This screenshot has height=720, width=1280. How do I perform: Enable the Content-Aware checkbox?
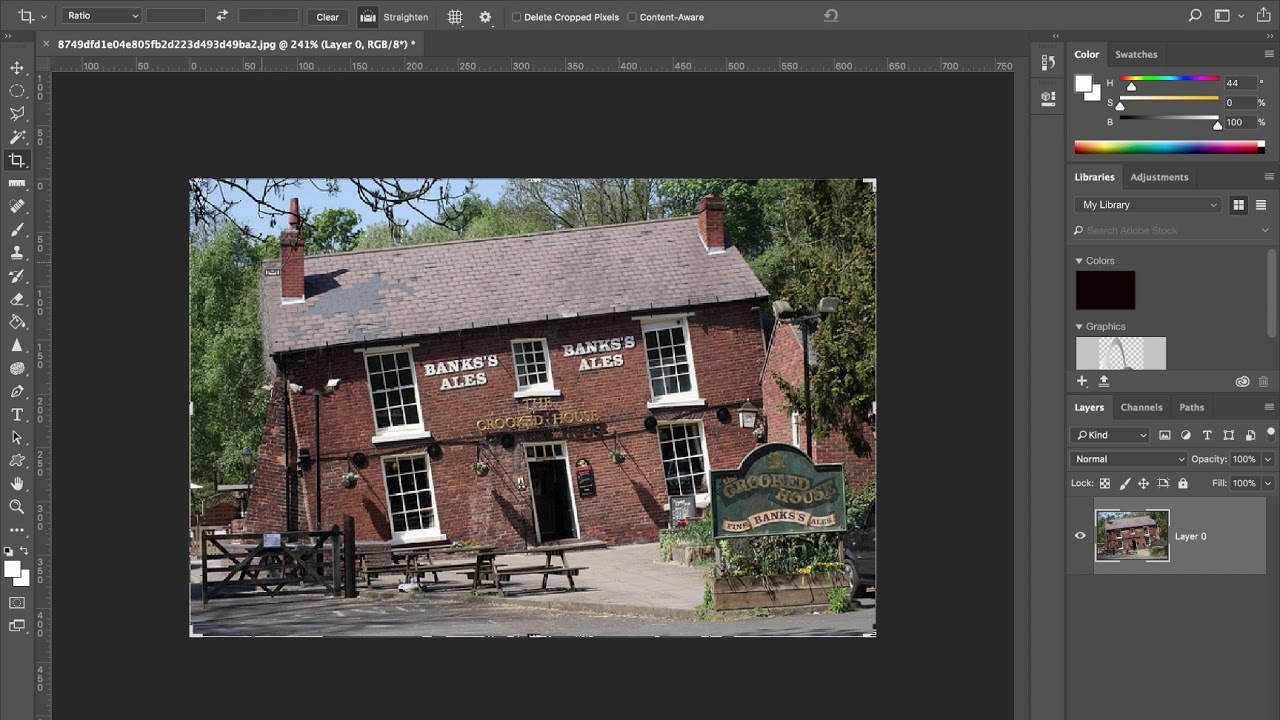click(632, 17)
